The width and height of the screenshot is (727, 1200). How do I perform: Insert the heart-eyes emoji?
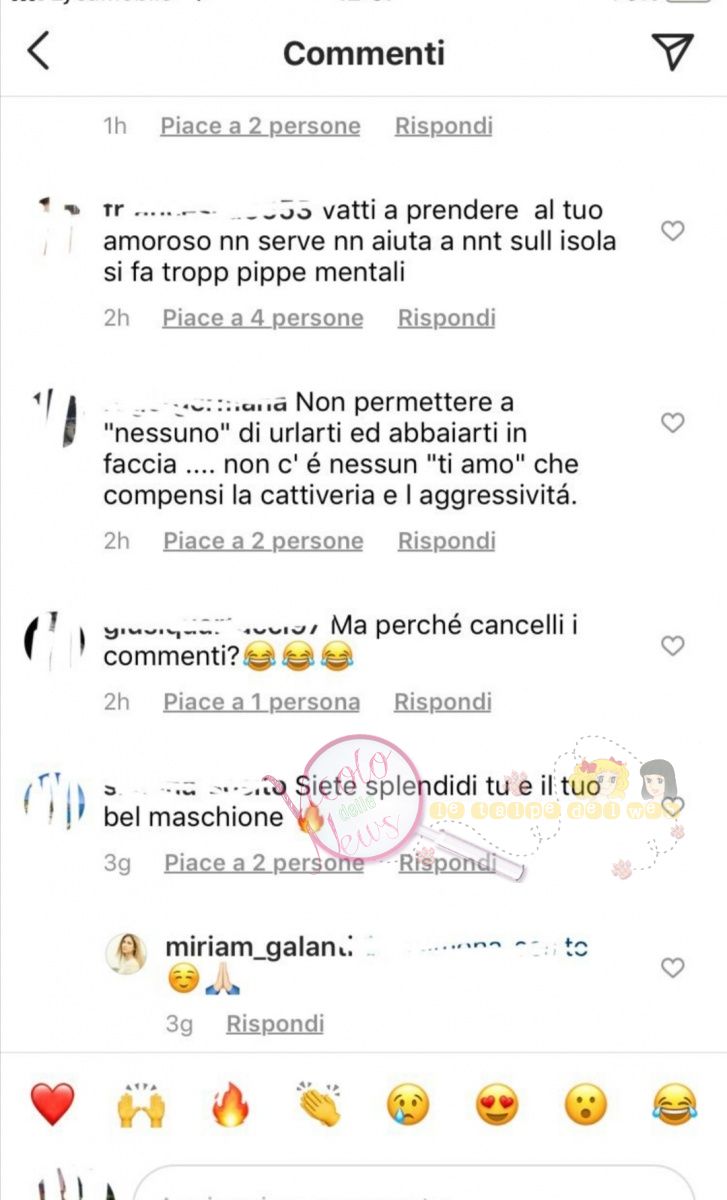(497, 1105)
